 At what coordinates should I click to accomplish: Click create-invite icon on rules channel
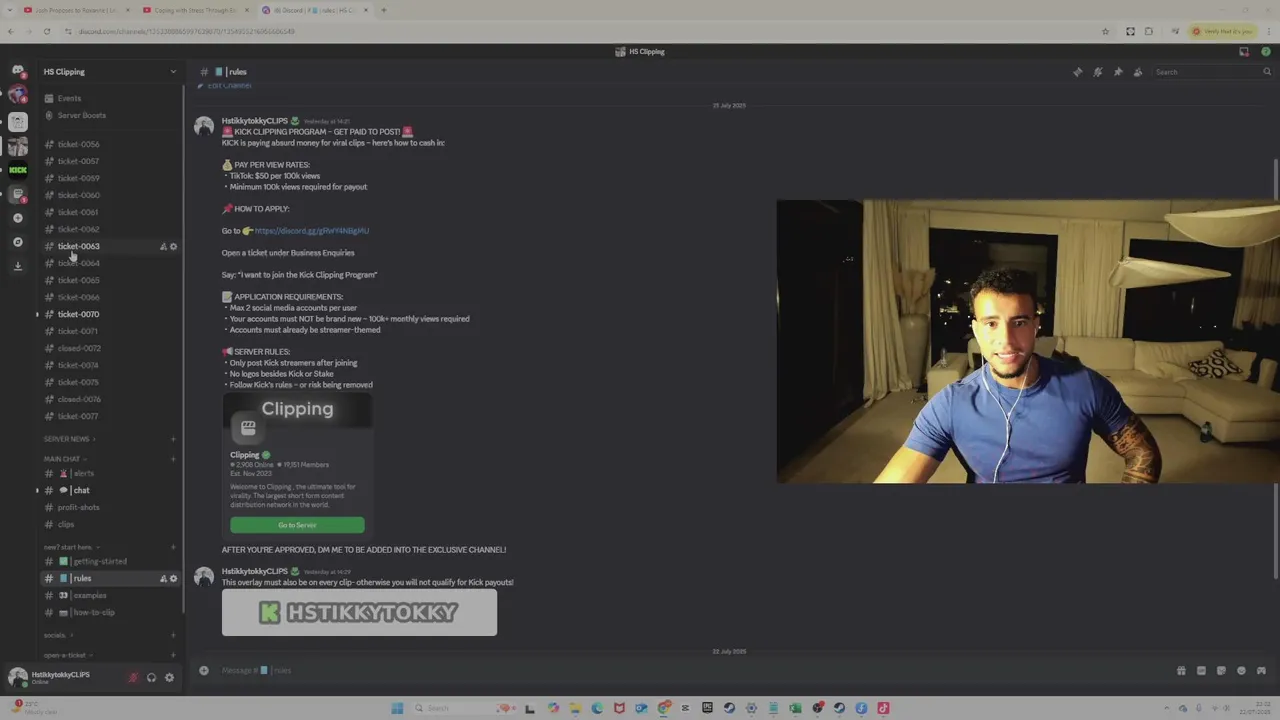[x=163, y=578]
